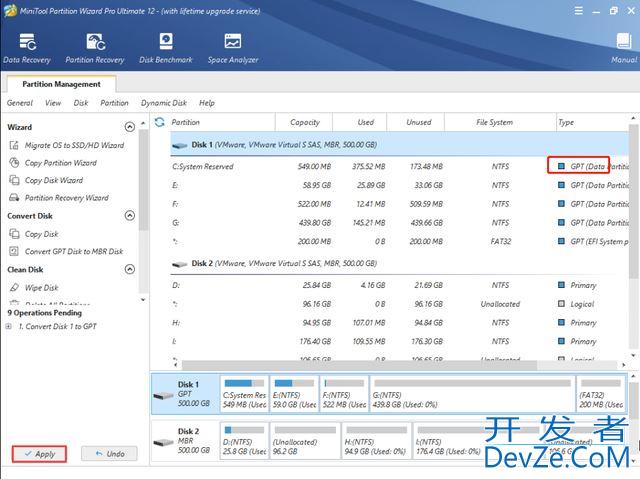
Task: Refresh the partition list
Action: click(x=160, y=122)
